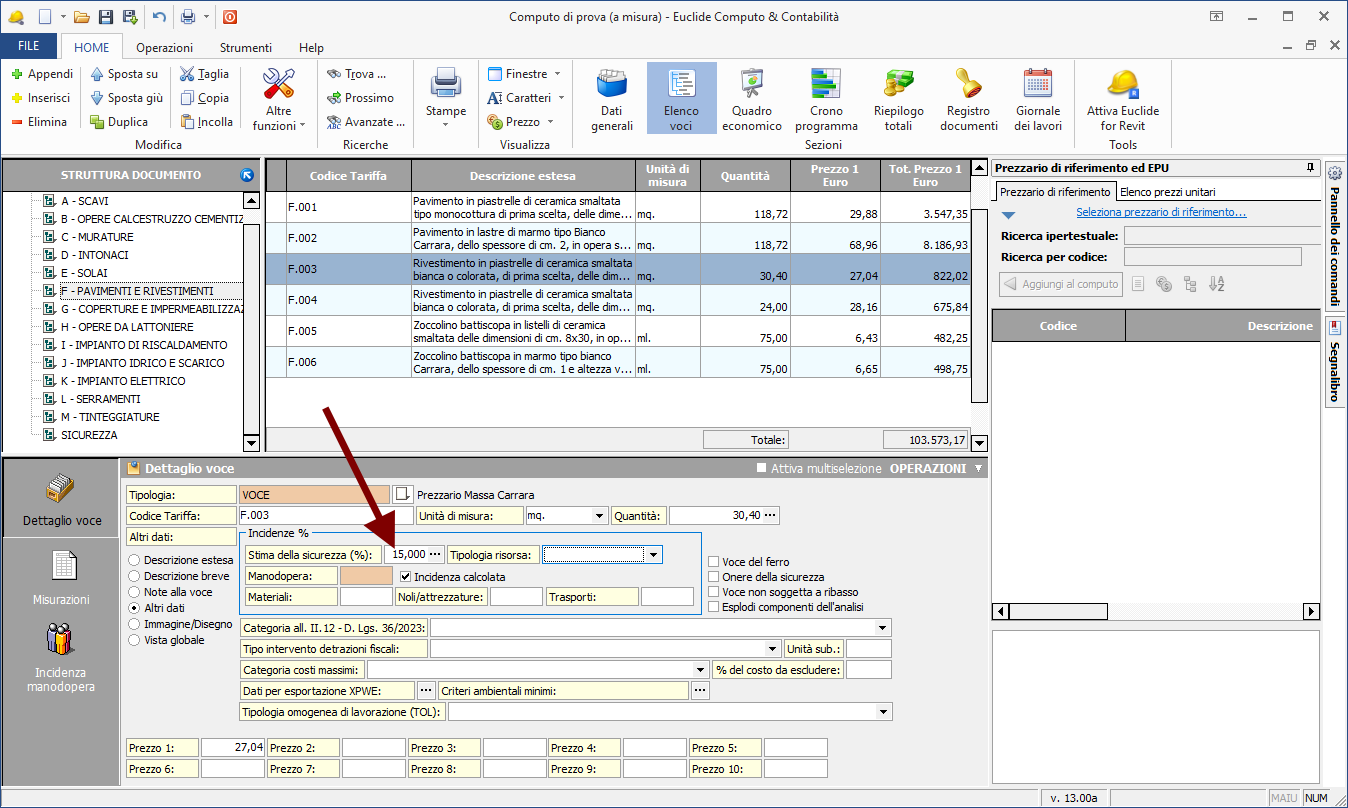The image size is (1348, 808).
Task: Click the Riepilogo totali icon
Action: coord(898,99)
